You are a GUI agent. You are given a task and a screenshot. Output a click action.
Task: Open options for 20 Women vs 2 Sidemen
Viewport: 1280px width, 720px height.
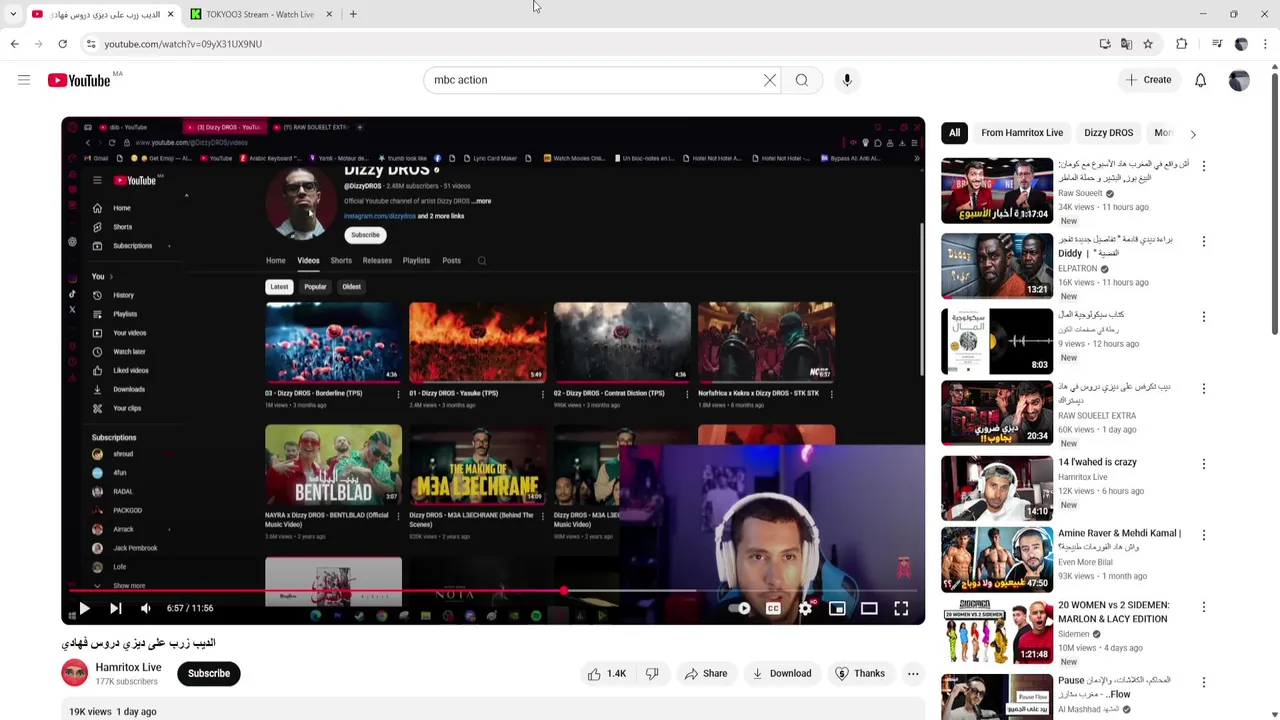tap(1203, 607)
